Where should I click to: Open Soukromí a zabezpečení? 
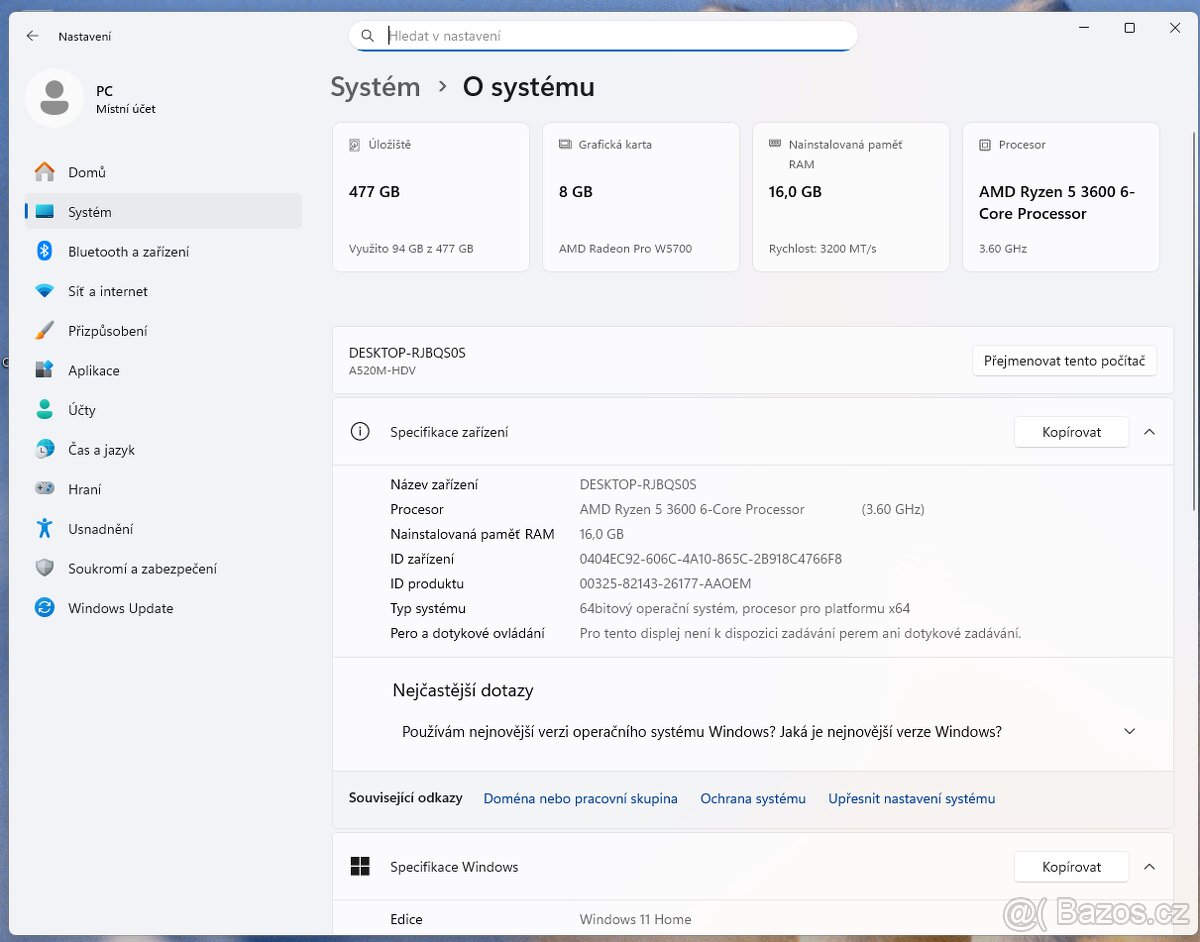[x=141, y=568]
